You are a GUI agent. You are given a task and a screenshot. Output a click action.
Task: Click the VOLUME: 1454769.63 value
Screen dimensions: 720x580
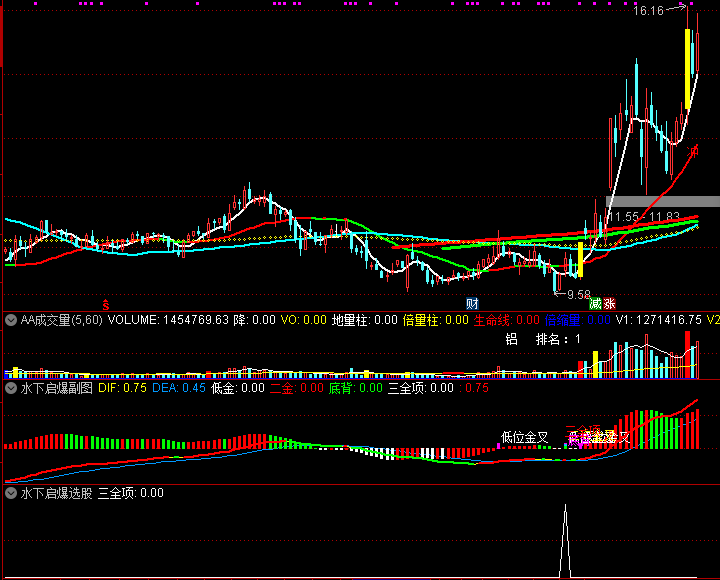coord(168,320)
